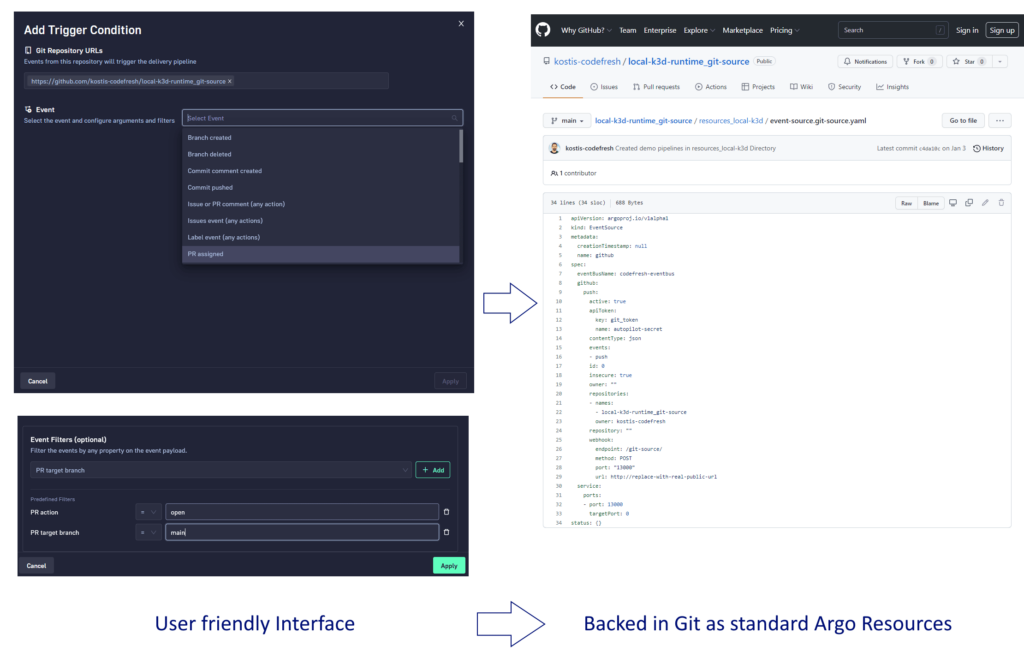Open the Go to file button
This screenshot has width=1024, height=658.
[x=962, y=120]
